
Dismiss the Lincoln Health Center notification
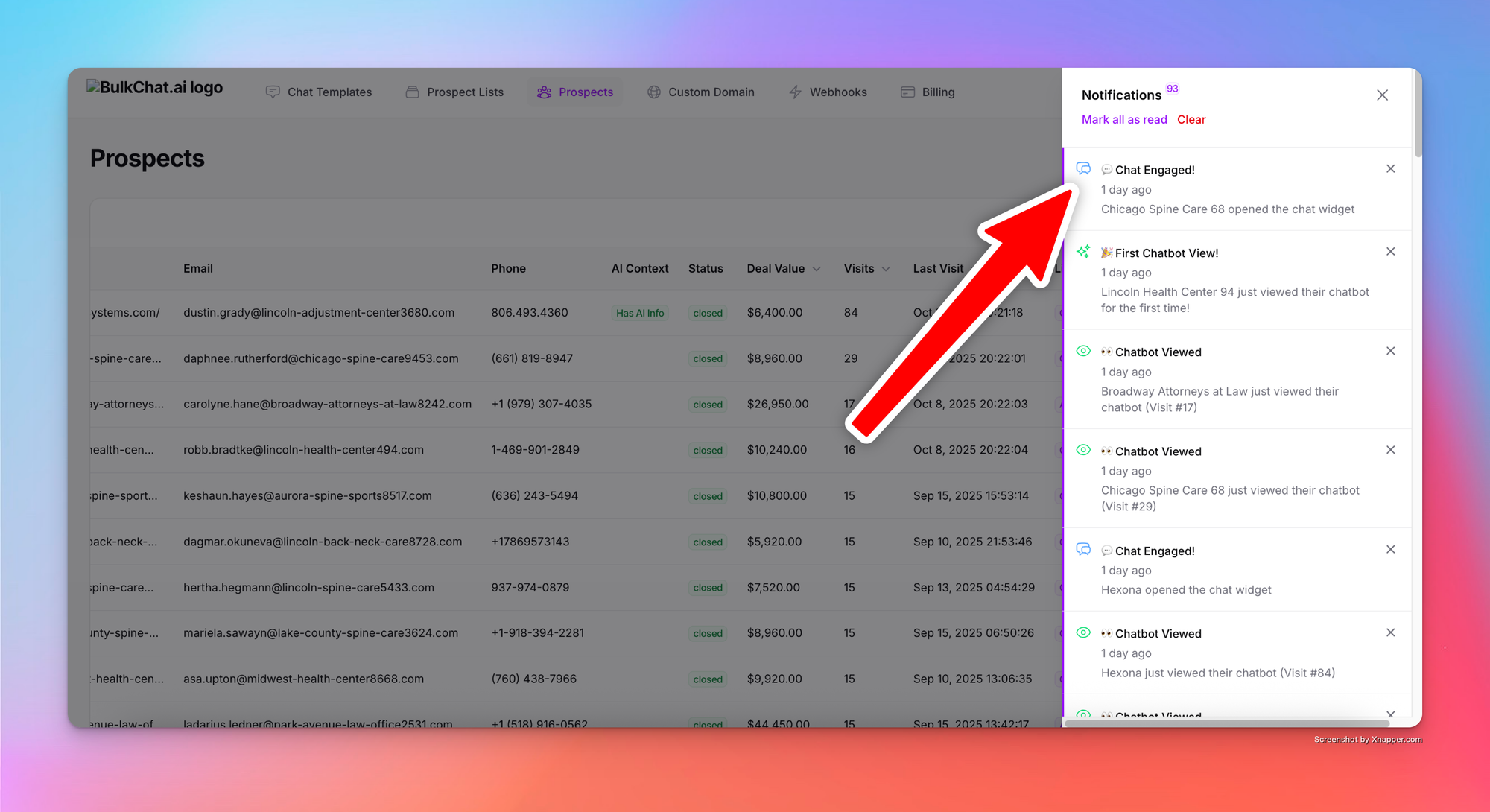click(x=1390, y=252)
